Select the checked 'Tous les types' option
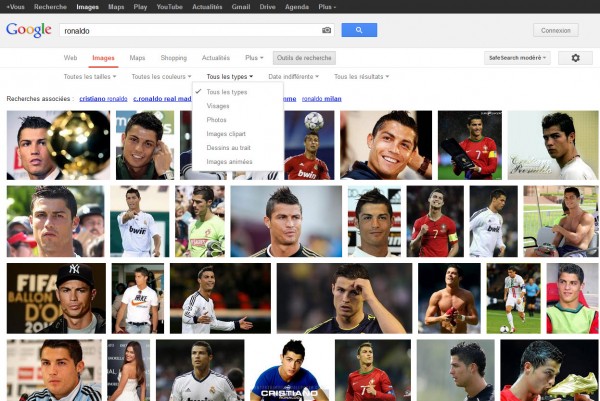This screenshot has width=600, height=401. pyautogui.click(x=226, y=92)
